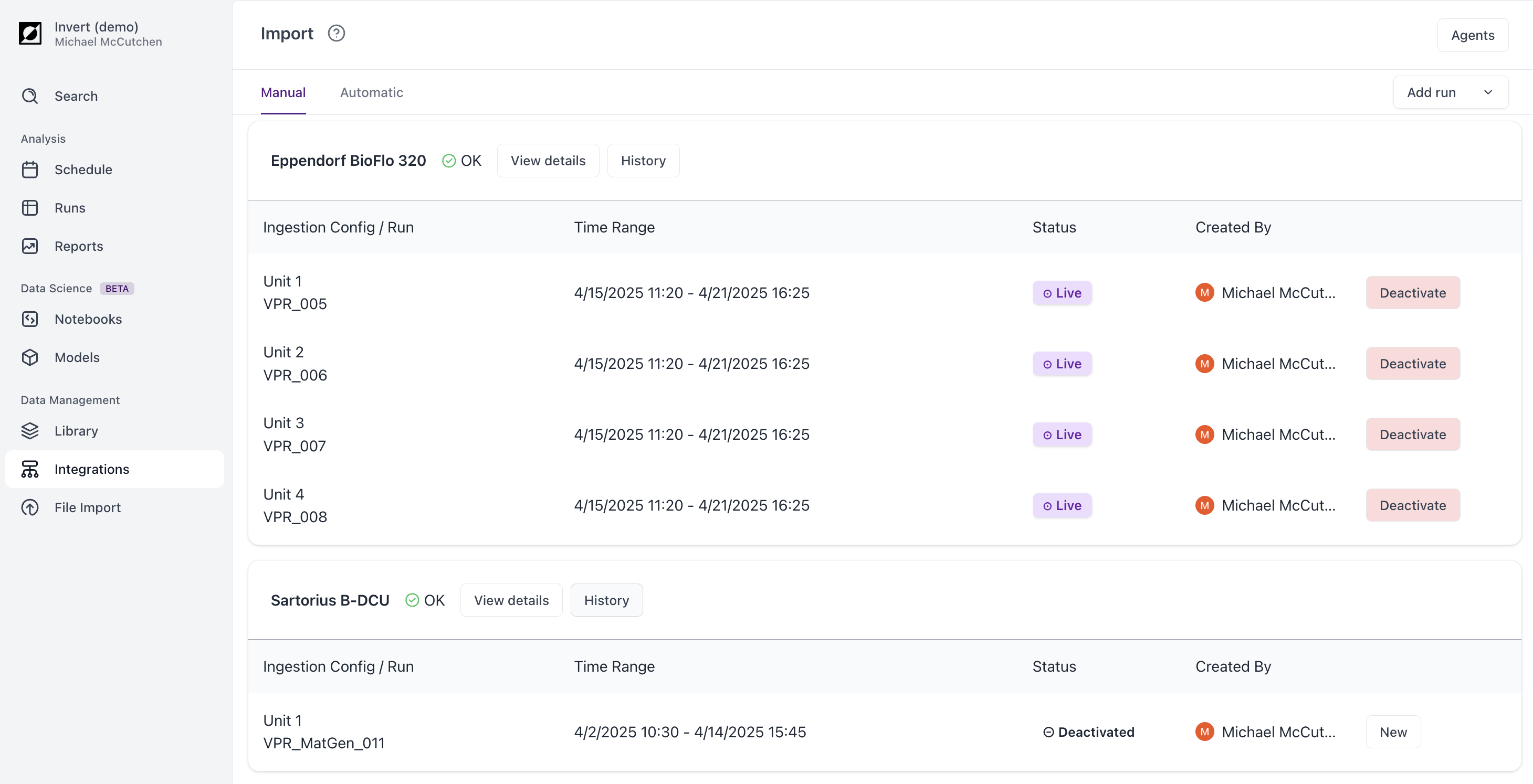Image resolution: width=1533 pixels, height=784 pixels.
Task: Click the Eppendorf BioFlo 320 heading
Action: [348, 161]
